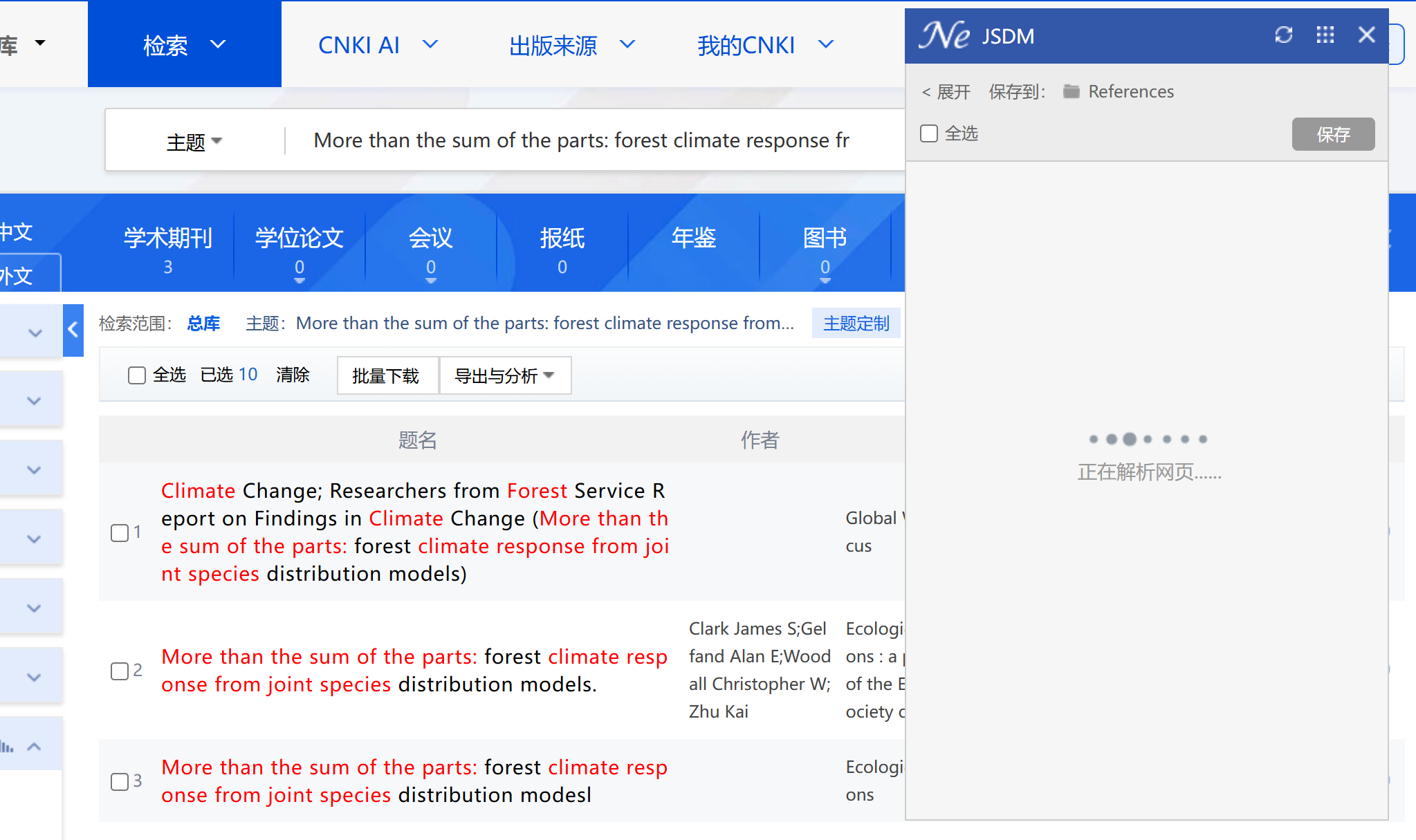Check the 全选 box above results list
The image size is (1416, 840).
click(x=137, y=375)
